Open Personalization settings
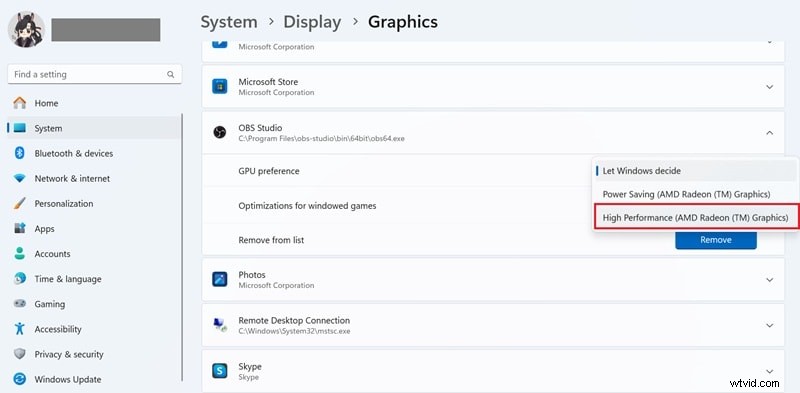This screenshot has height=393, width=800. tap(94, 204)
